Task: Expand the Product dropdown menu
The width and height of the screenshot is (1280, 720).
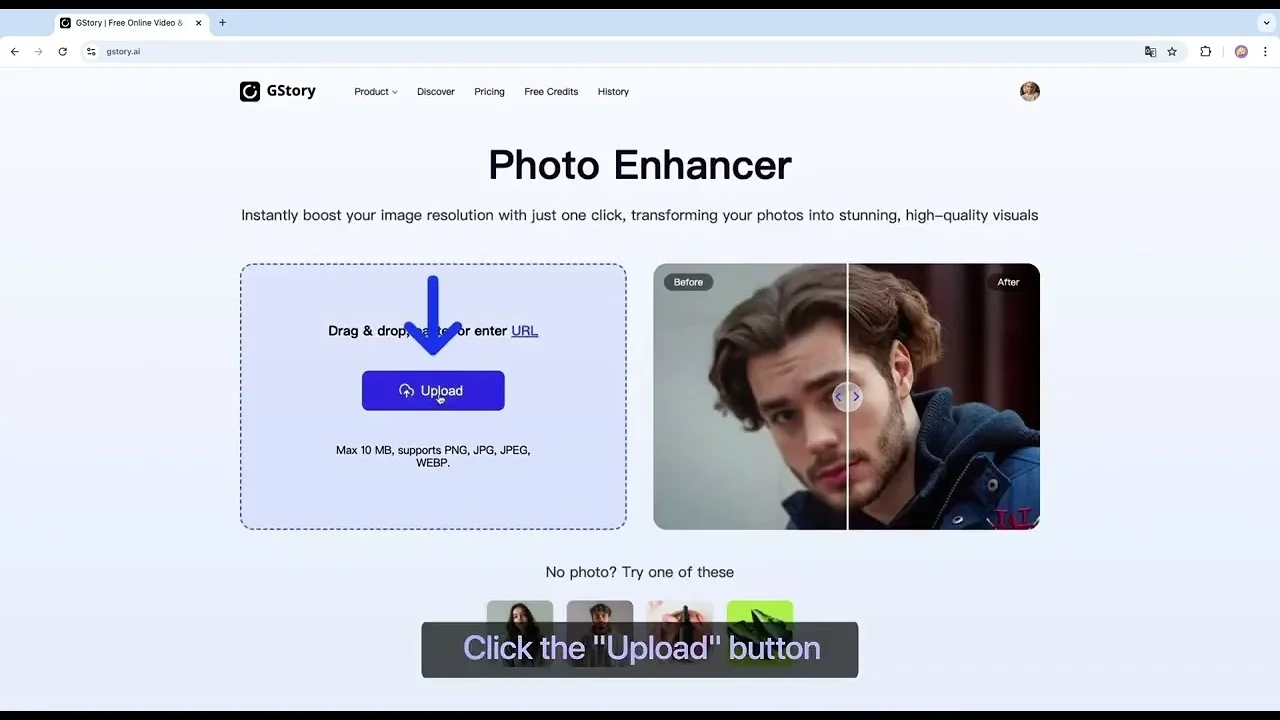Action: (375, 91)
